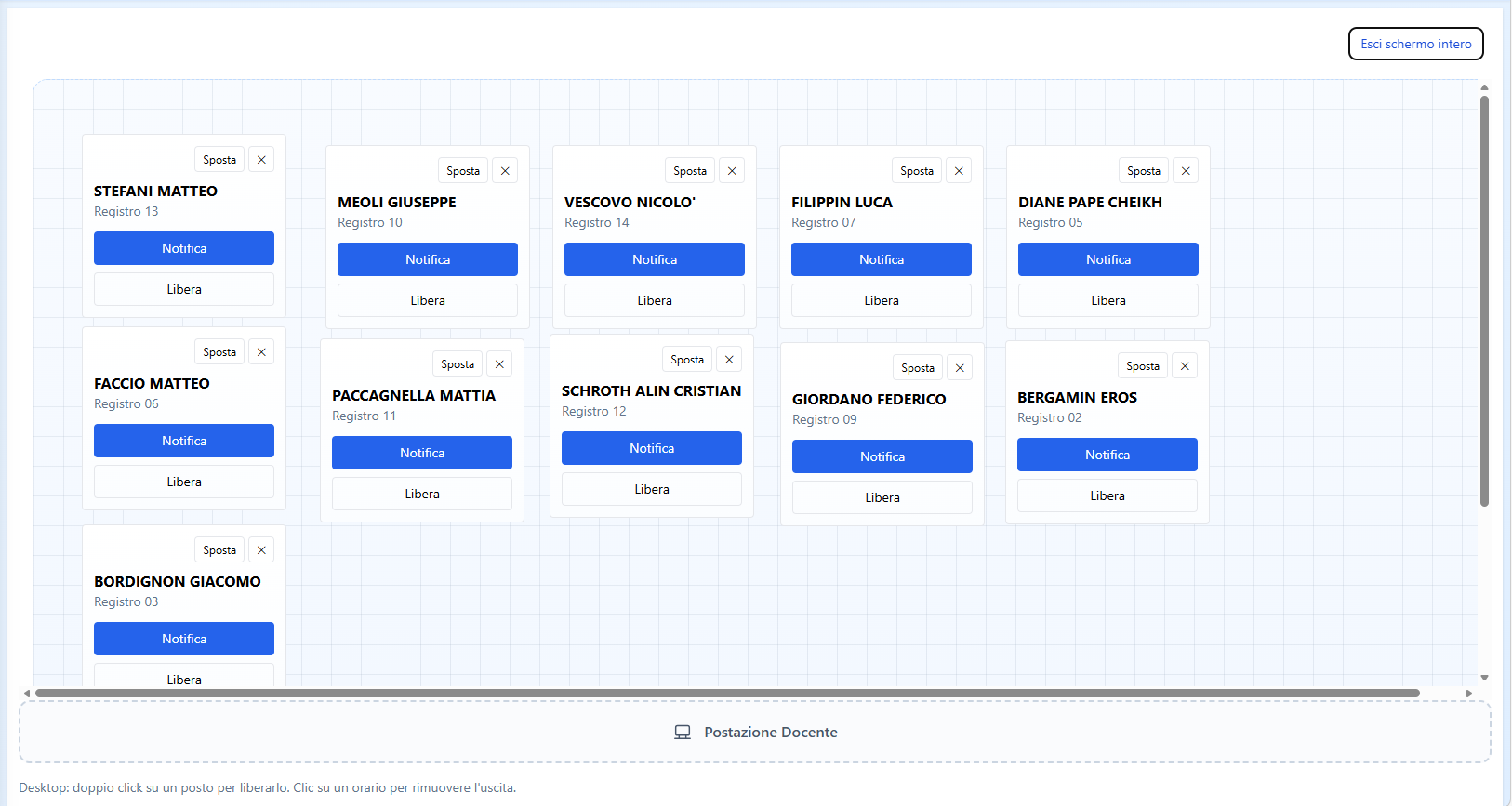Free DIANE PAPE CHEIKH seat via Libera
The height and width of the screenshot is (806, 1512).
[1108, 300]
